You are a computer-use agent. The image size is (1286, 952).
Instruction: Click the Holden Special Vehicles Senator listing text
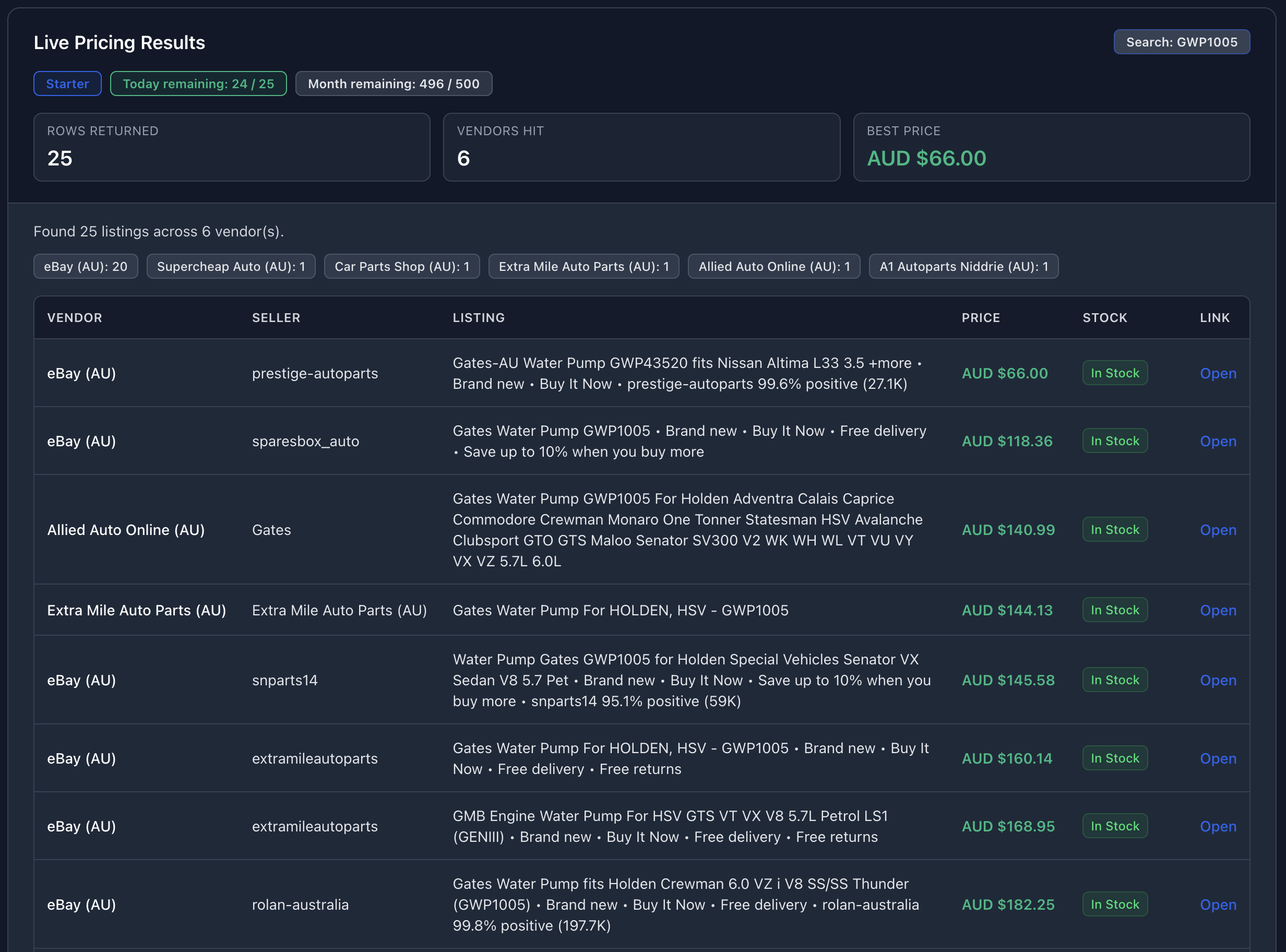click(692, 681)
